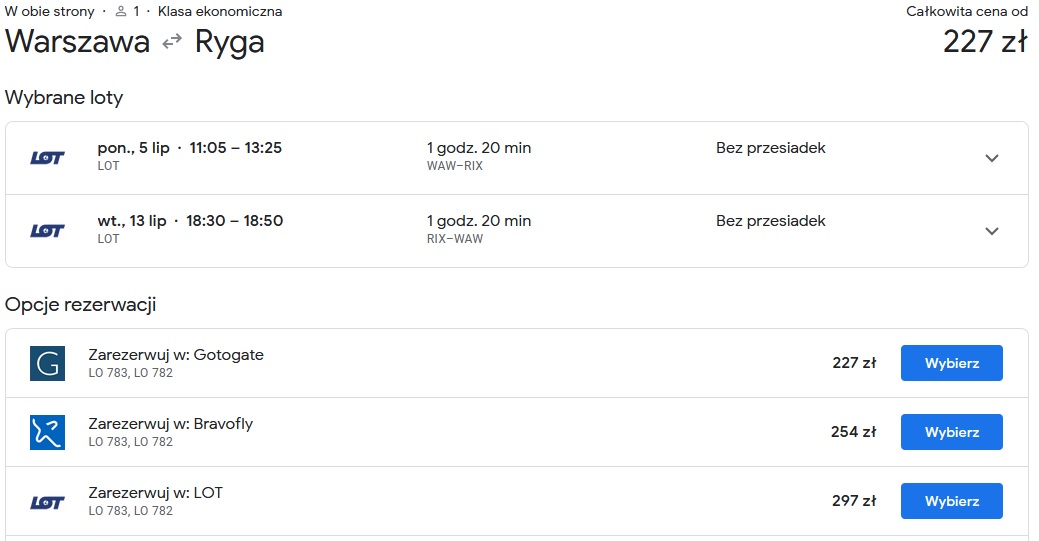The image size is (1039, 541).
Task: Choose LOT booking for 297 zł
Action: 952,501
